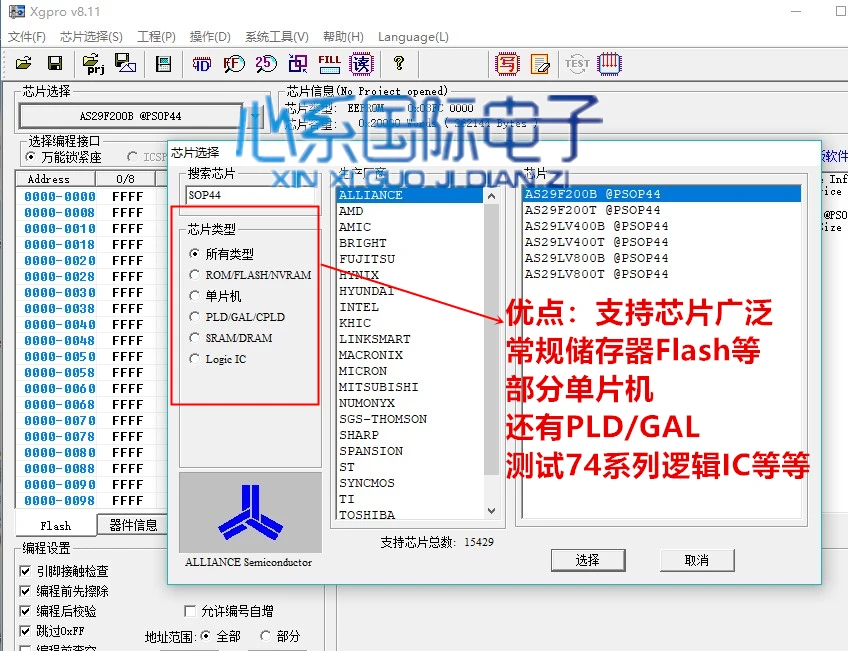Image resolution: width=848 pixels, height=651 pixels.
Task: Switch to the 器件信息 tab
Action: point(133,526)
